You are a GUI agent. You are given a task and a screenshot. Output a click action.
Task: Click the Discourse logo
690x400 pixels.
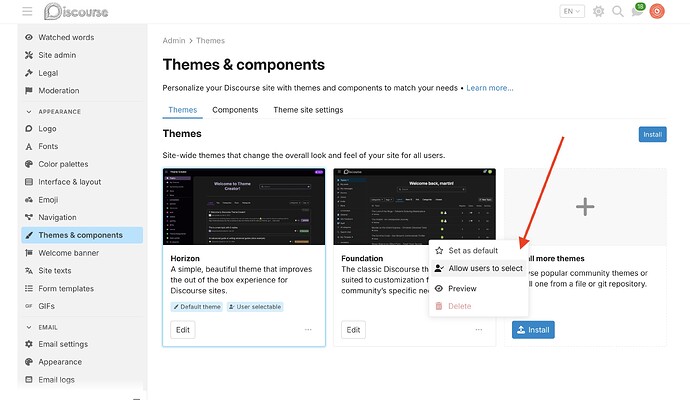[76, 11]
